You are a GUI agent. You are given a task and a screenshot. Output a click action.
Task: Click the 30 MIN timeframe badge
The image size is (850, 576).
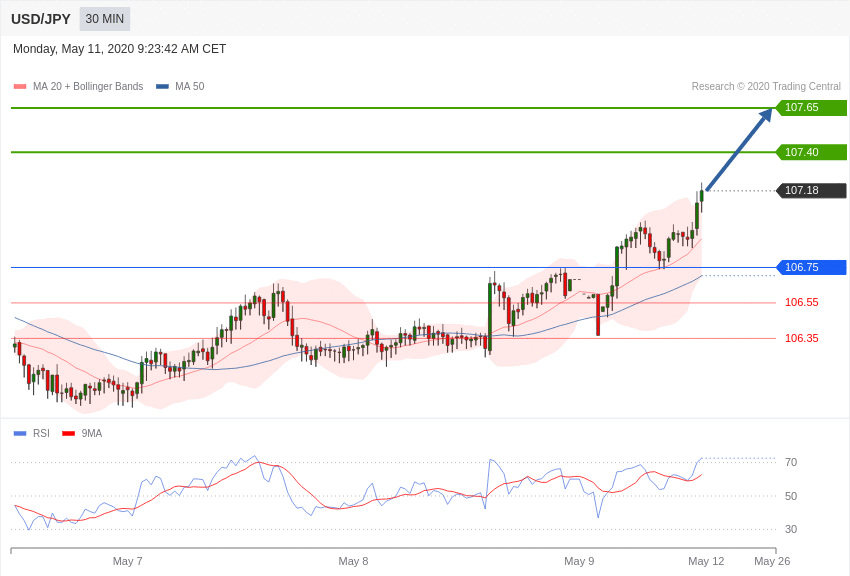pyautogui.click(x=105, y=19)
